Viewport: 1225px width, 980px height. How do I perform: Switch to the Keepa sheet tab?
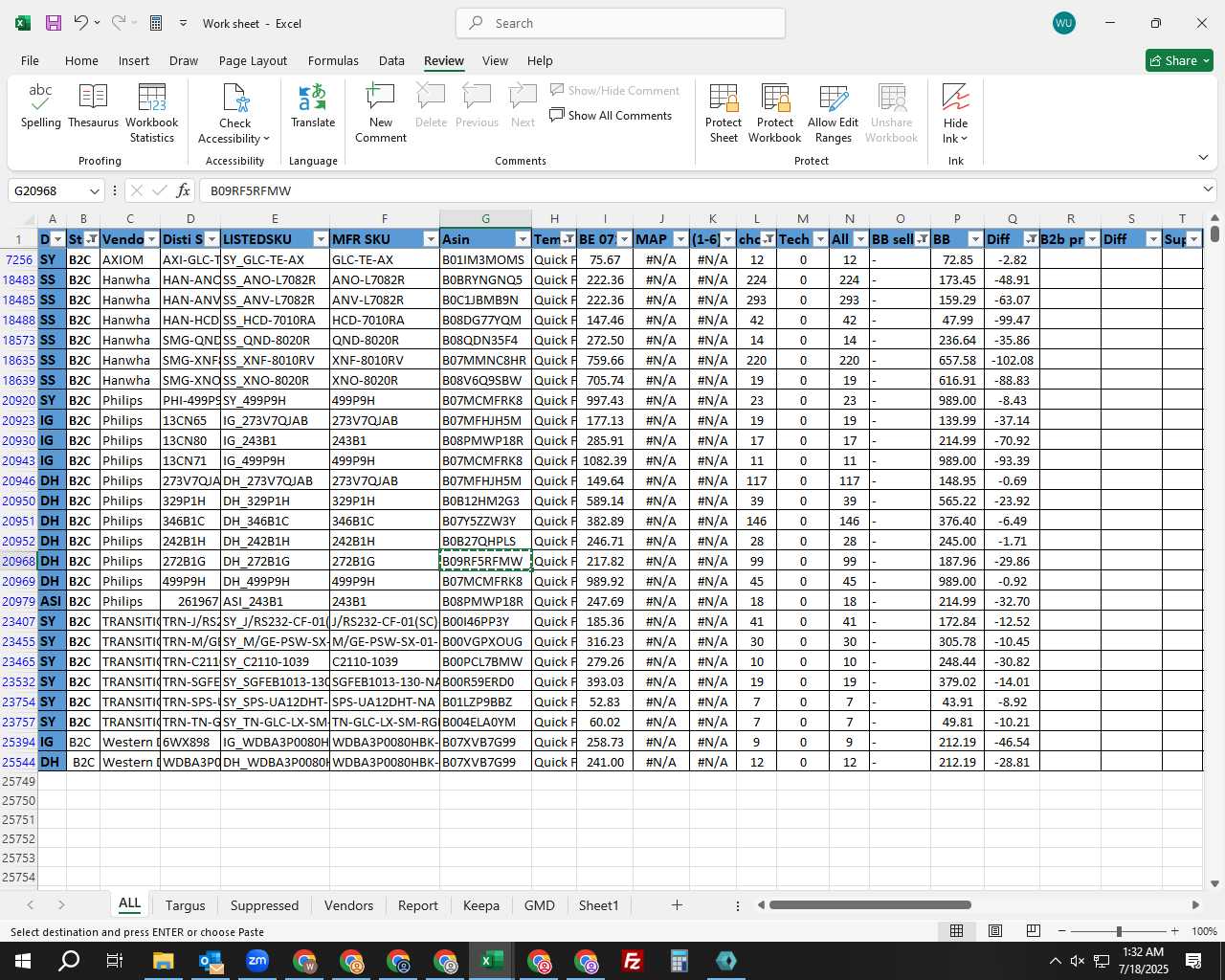(x=480, y=905)
